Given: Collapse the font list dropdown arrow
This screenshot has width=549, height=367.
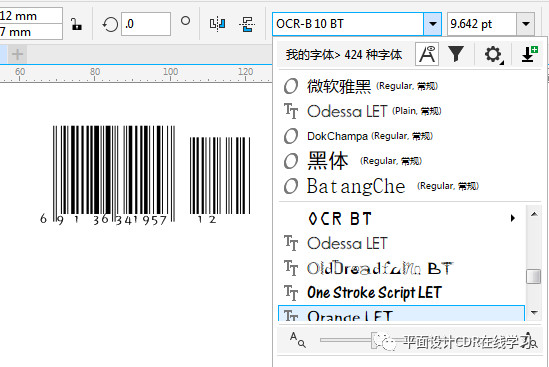Looking at the screenshot, I should (433, 24).
